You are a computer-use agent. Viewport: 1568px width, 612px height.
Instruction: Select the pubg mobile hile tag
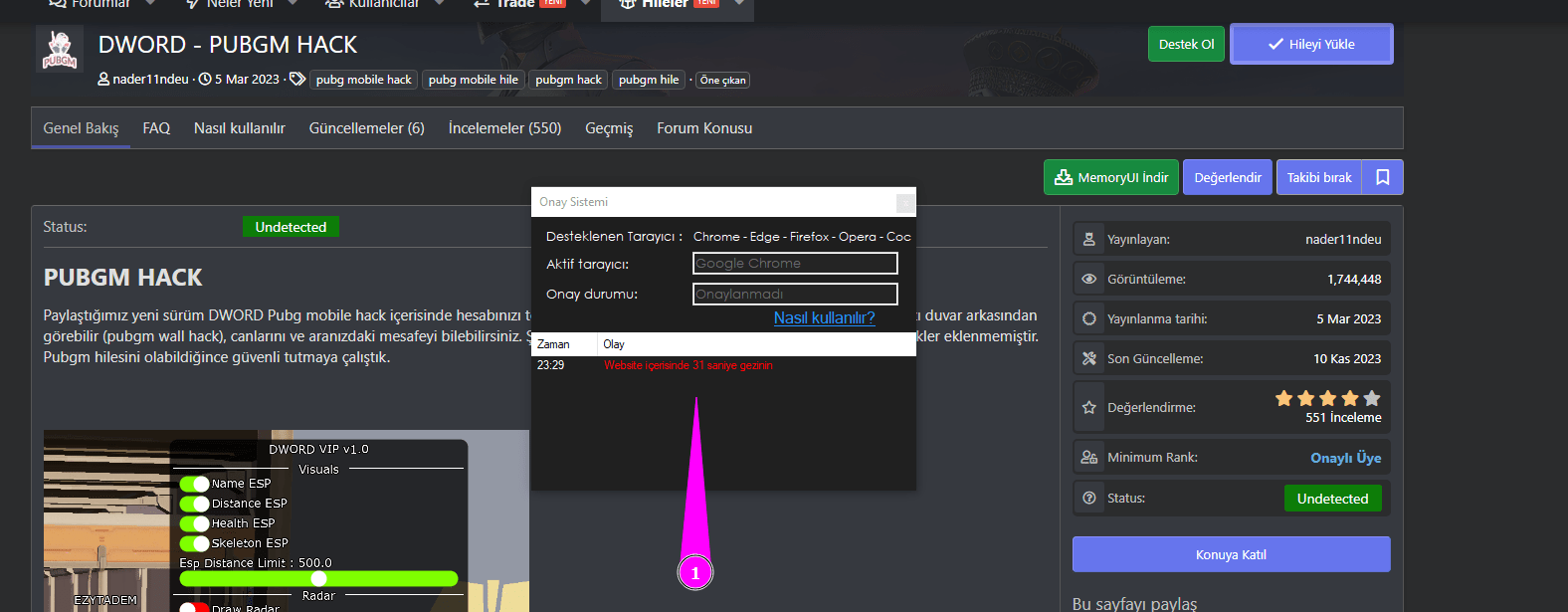(474, 80)
